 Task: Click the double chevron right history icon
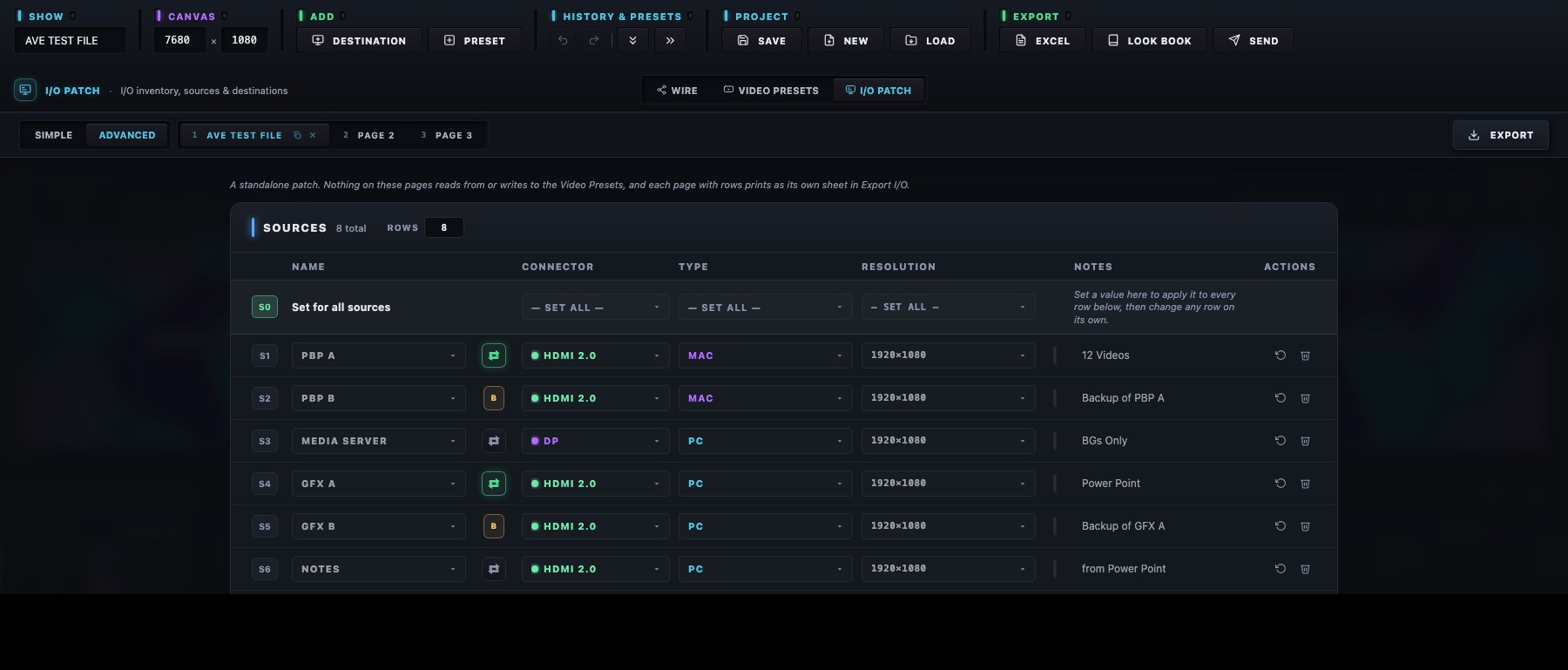point(670,40)
